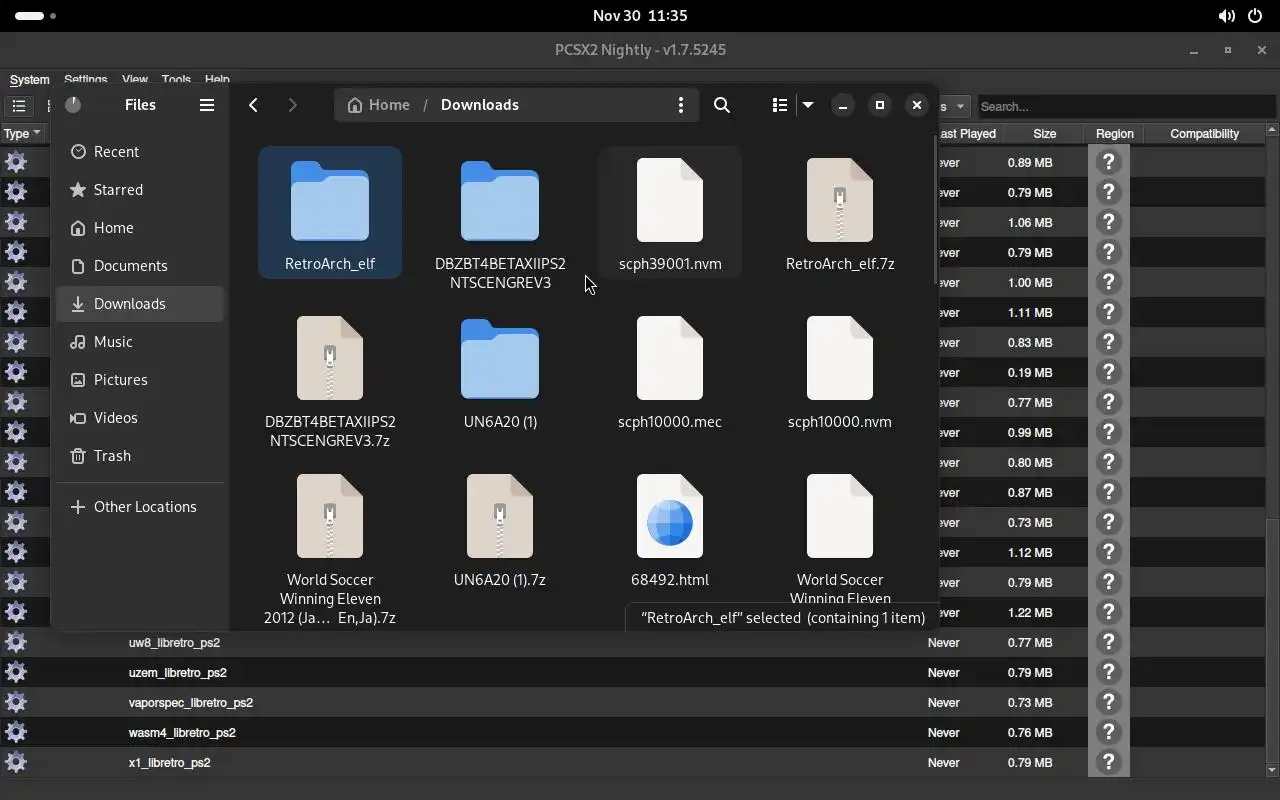The height and width of the screenshot is (800, 1280).
Task: Go to Home in Files sidebar
Action: [140, 228]
